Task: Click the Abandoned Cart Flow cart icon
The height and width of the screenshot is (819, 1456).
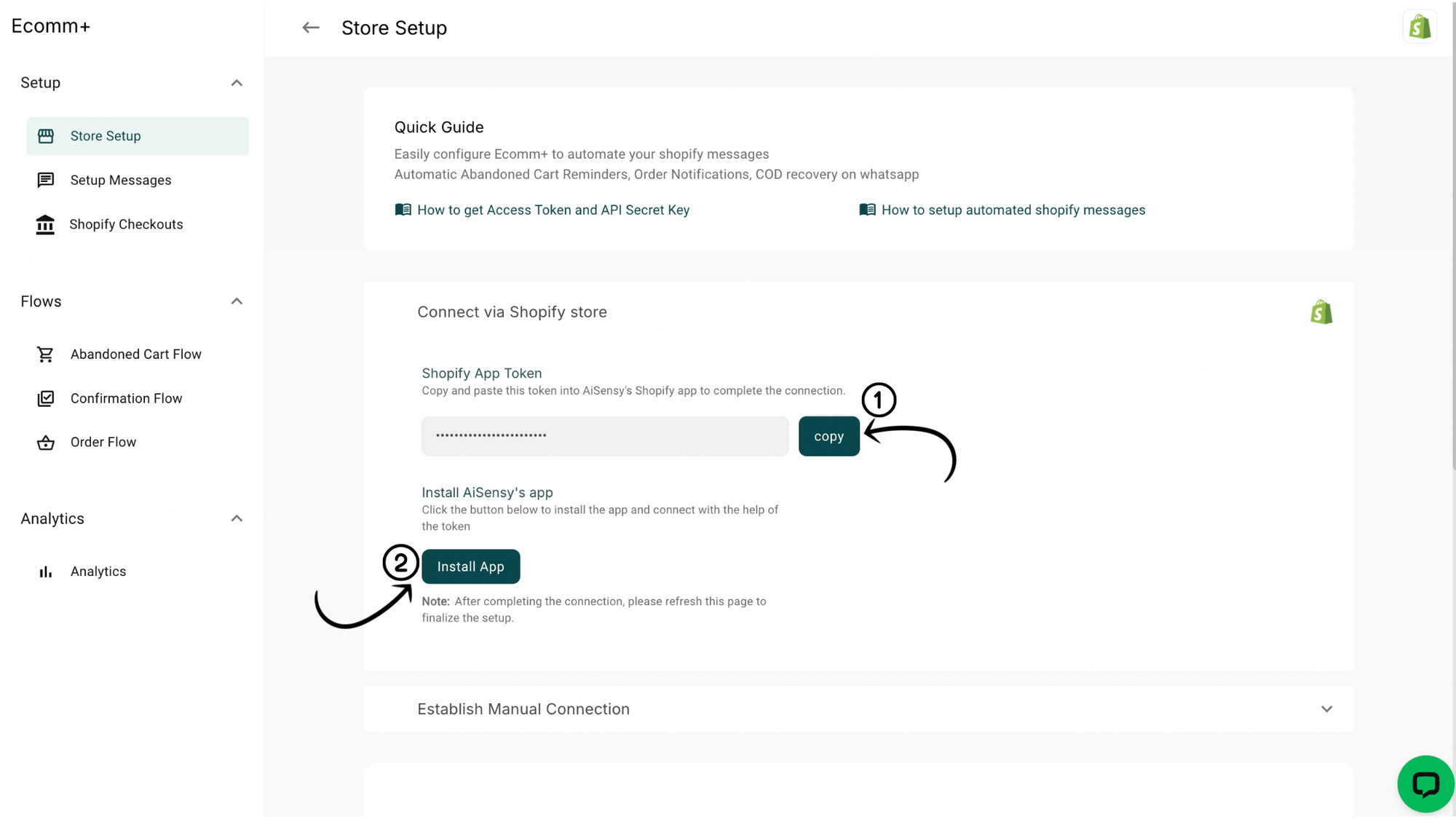Action: [45, 355]
